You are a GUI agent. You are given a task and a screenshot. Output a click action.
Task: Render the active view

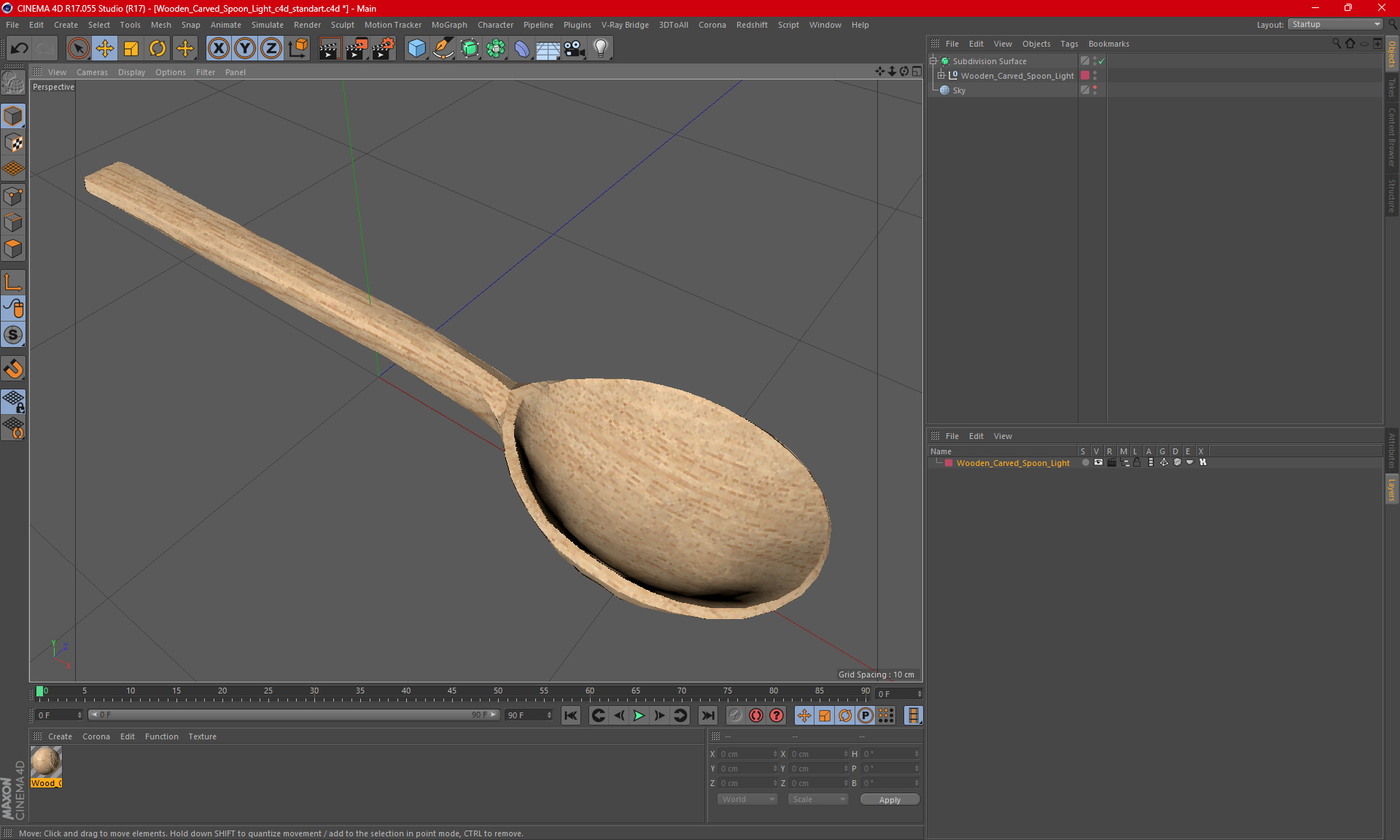330,49
